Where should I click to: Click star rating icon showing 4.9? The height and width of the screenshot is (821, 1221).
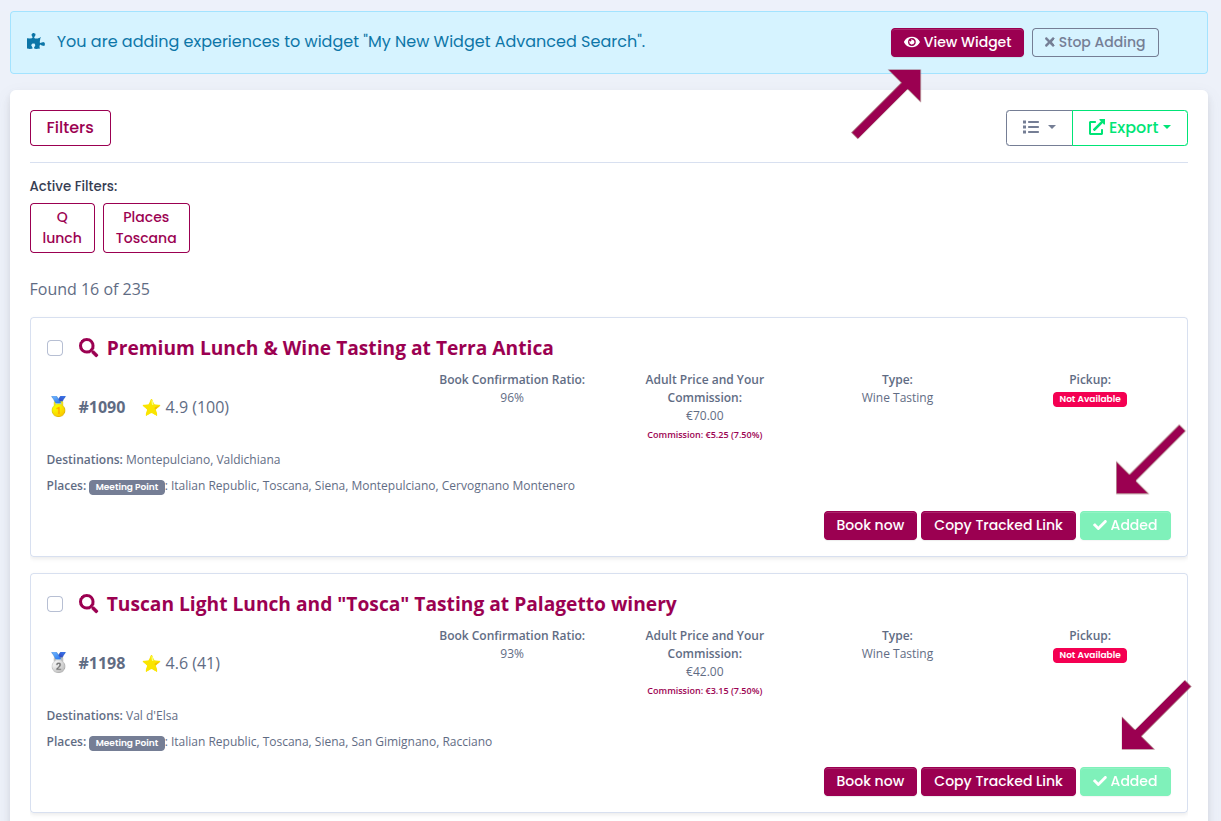pyautogui.click(x=151, y=407)
